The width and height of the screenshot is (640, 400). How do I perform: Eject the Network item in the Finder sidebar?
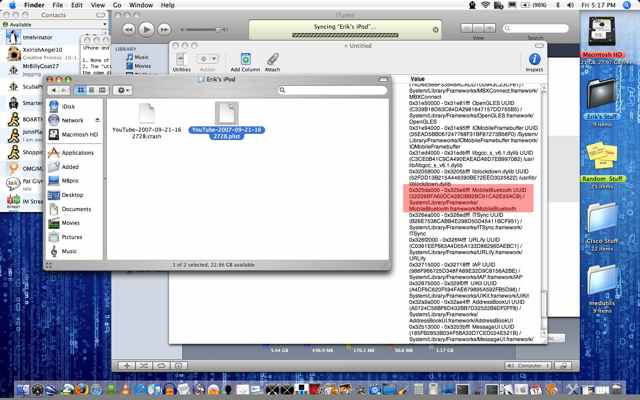[97, 120]
